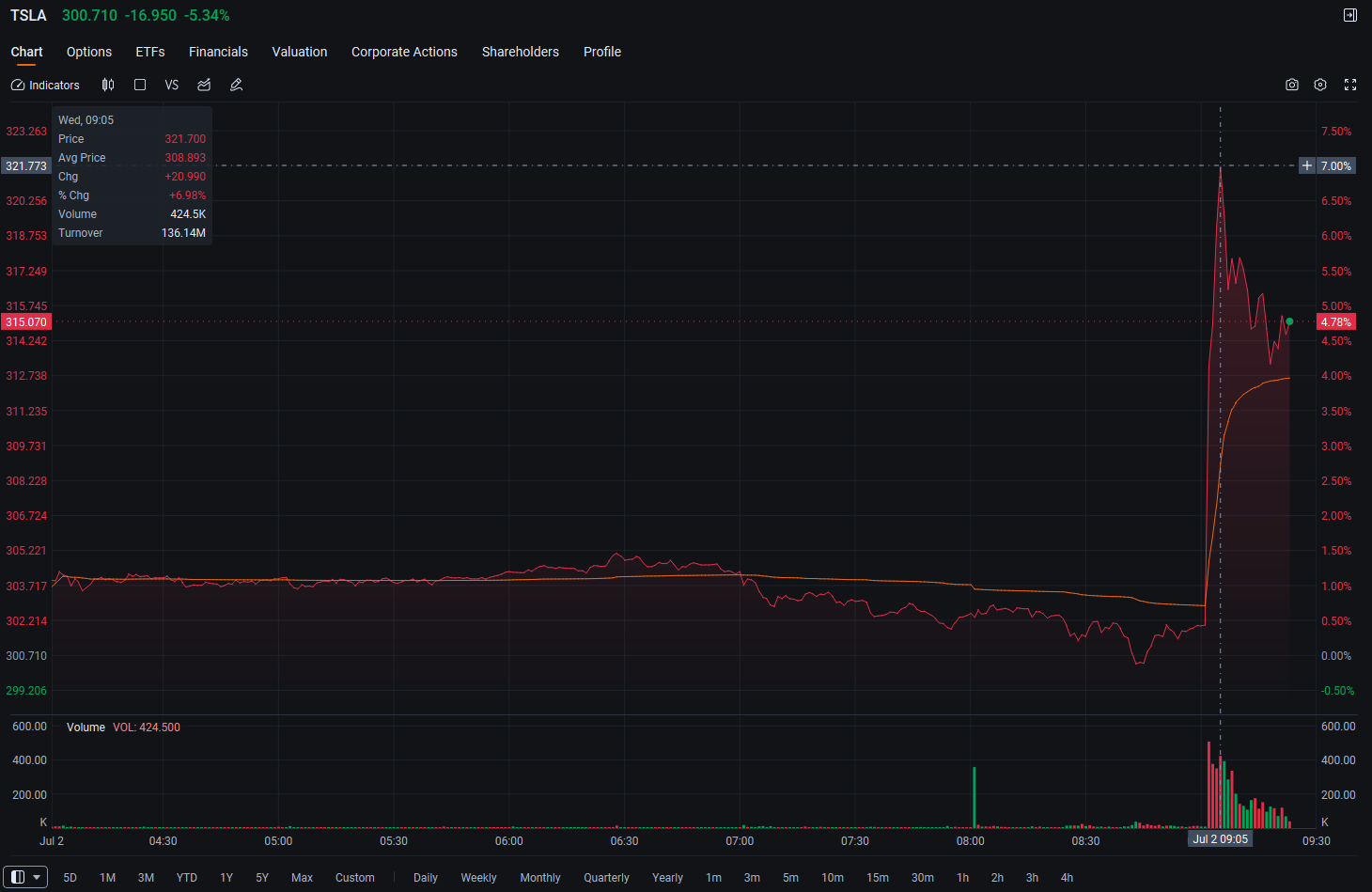Select the 3h interval
The height and width of the screenshot is (892, 1372).
(x=1032, y=878)
